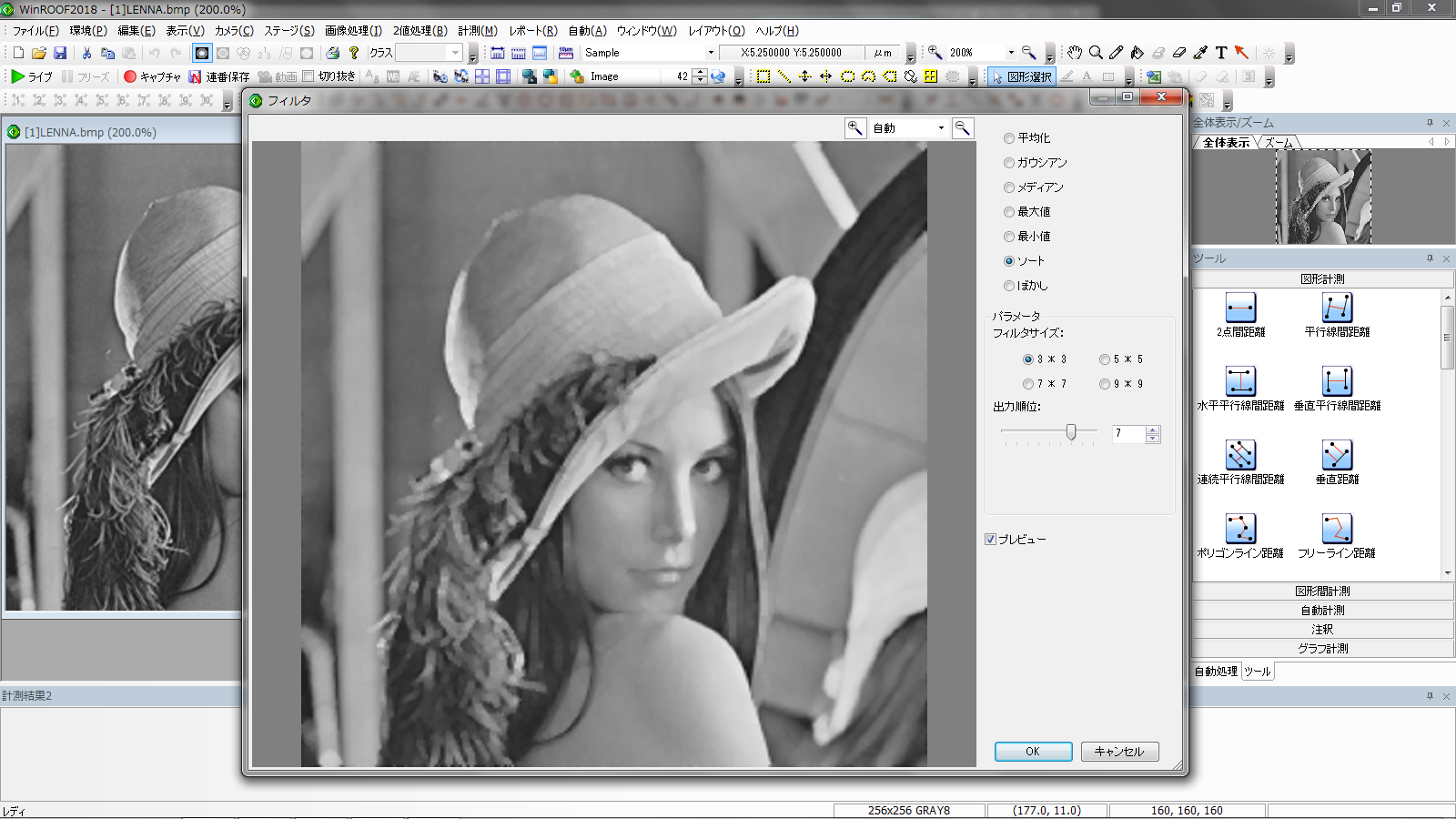Choose 7 x 7 filter size
1456x819 pixels.
1028,384
